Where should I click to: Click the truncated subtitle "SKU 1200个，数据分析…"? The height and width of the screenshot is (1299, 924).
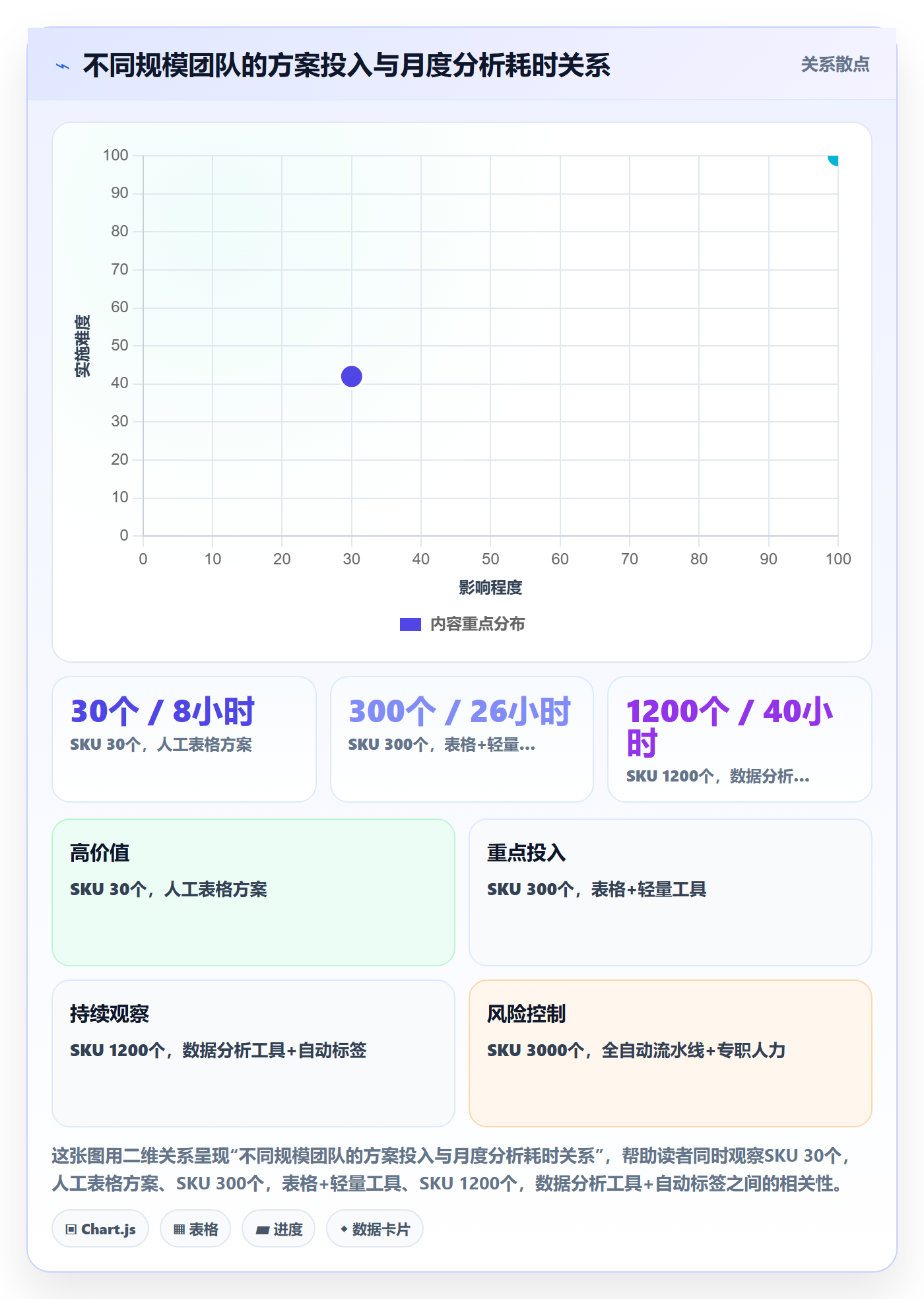717,776
